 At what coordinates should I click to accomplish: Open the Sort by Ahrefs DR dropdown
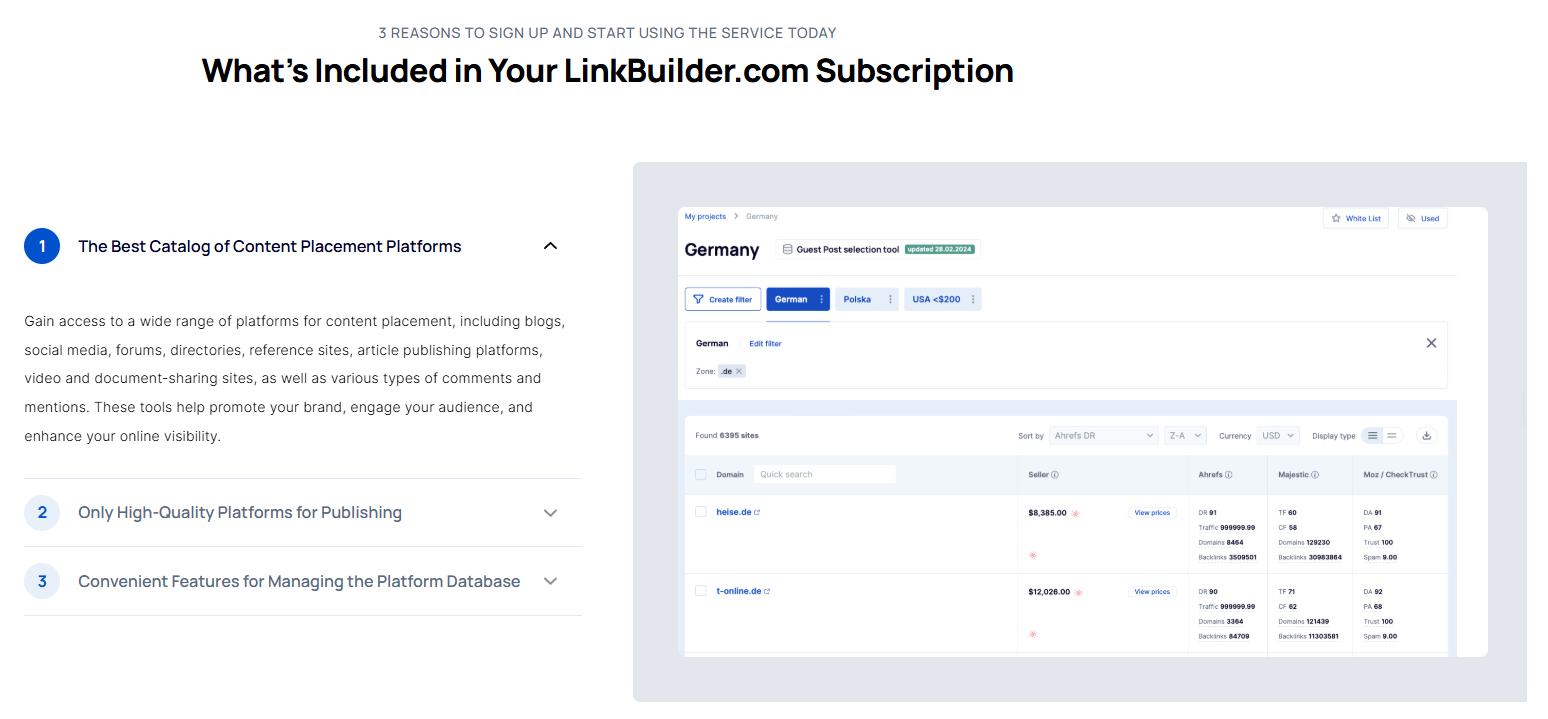1104,435
